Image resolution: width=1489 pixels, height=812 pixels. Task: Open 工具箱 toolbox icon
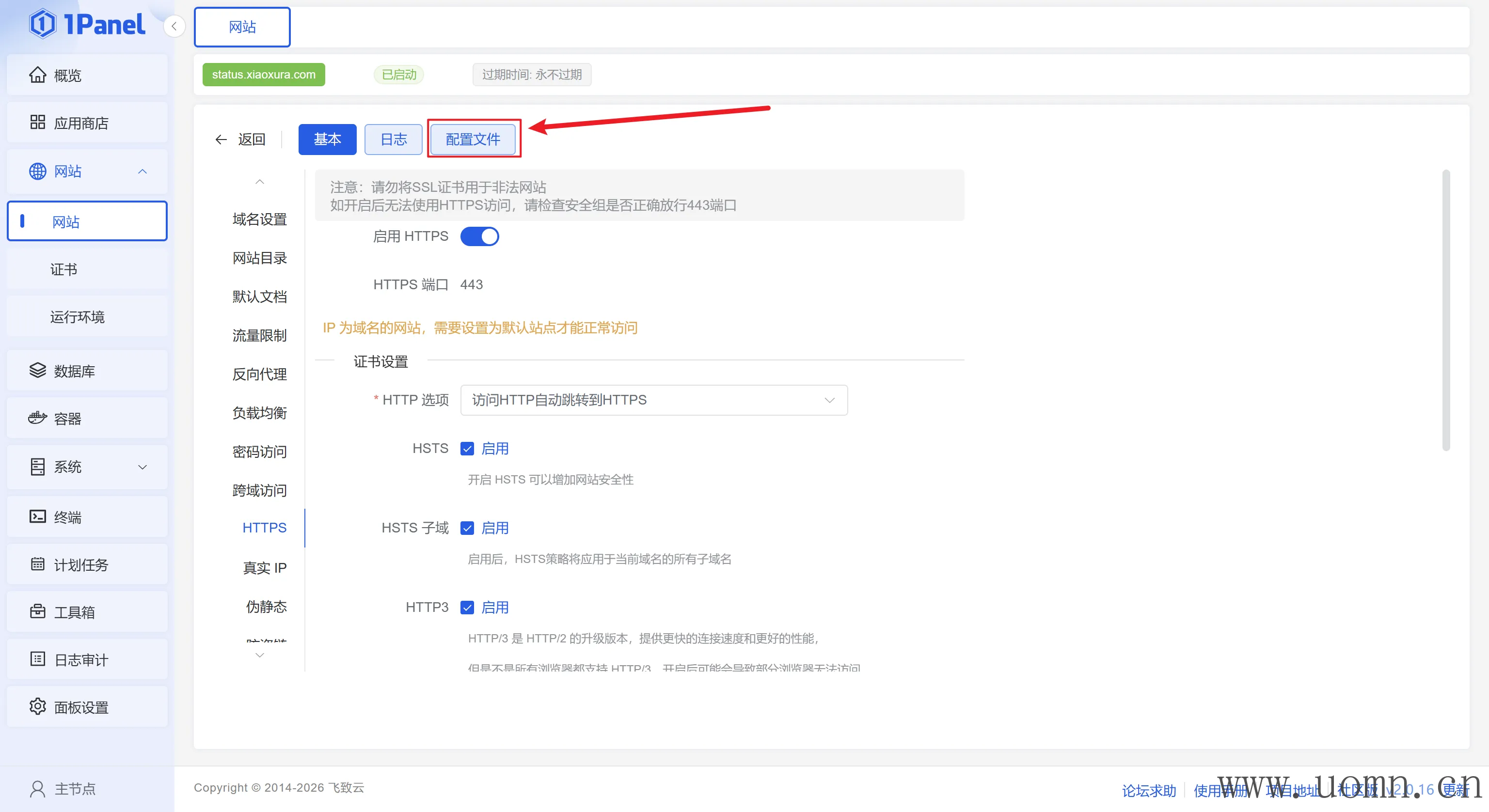click(x=38, y=611)
